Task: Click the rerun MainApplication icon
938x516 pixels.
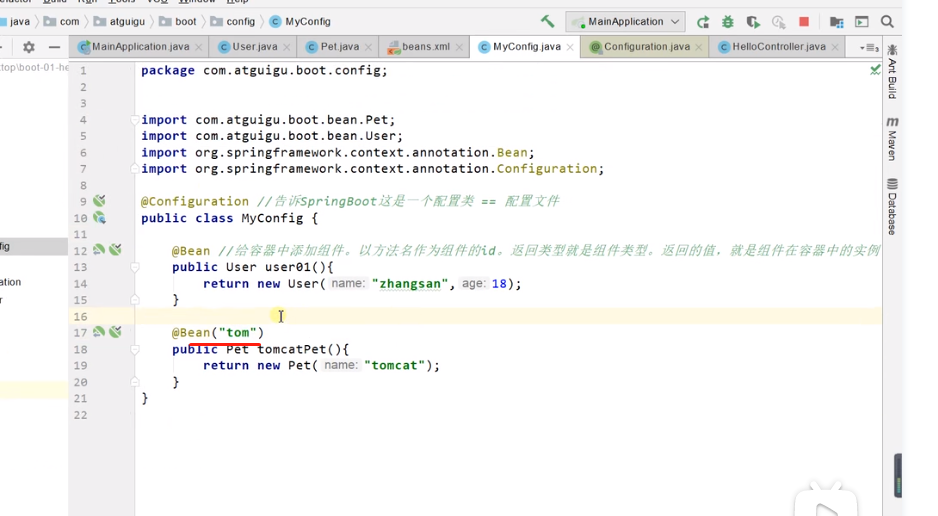Action: (x=703, y=22)
